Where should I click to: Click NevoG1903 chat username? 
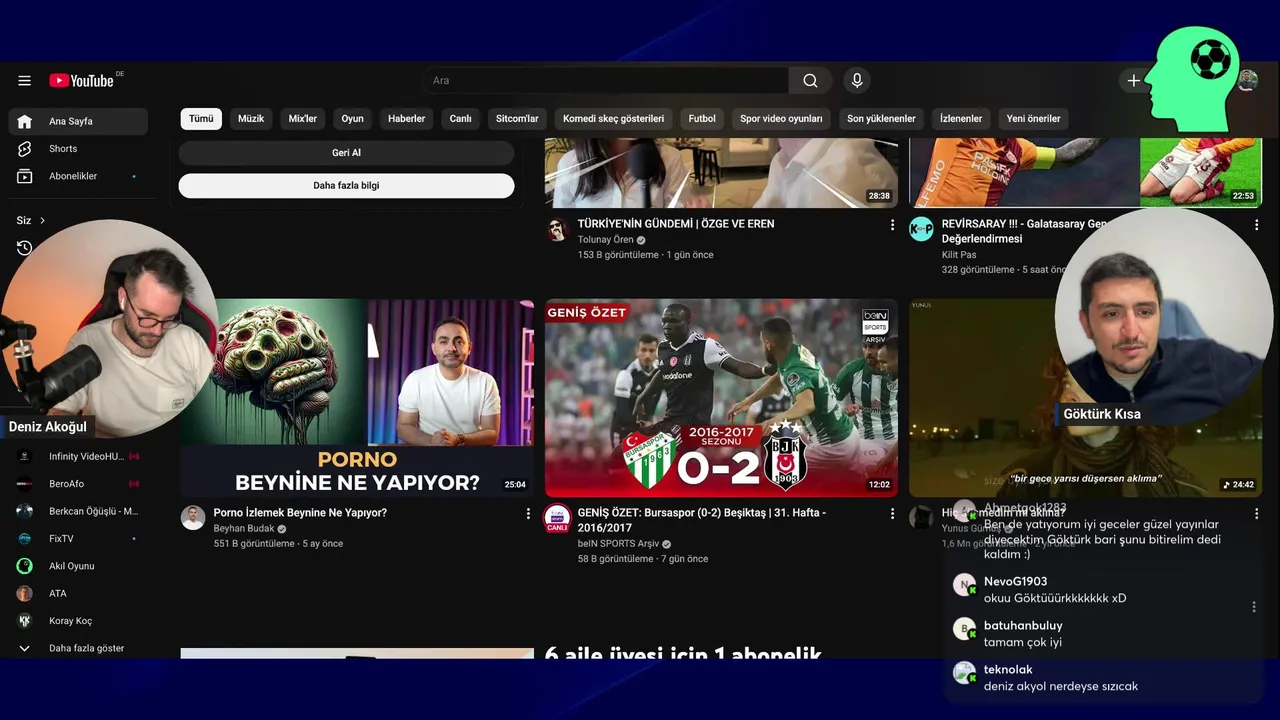coord(1015,582)
